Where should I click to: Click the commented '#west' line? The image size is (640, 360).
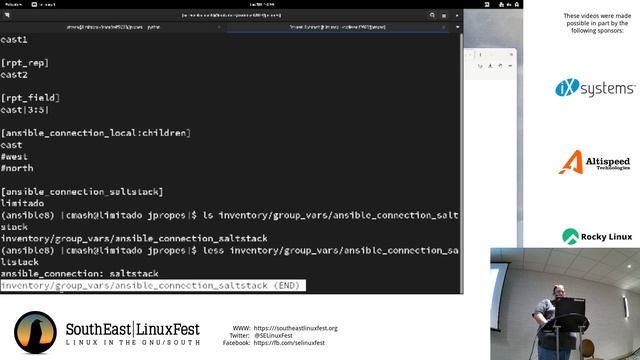tap(14, 157)
